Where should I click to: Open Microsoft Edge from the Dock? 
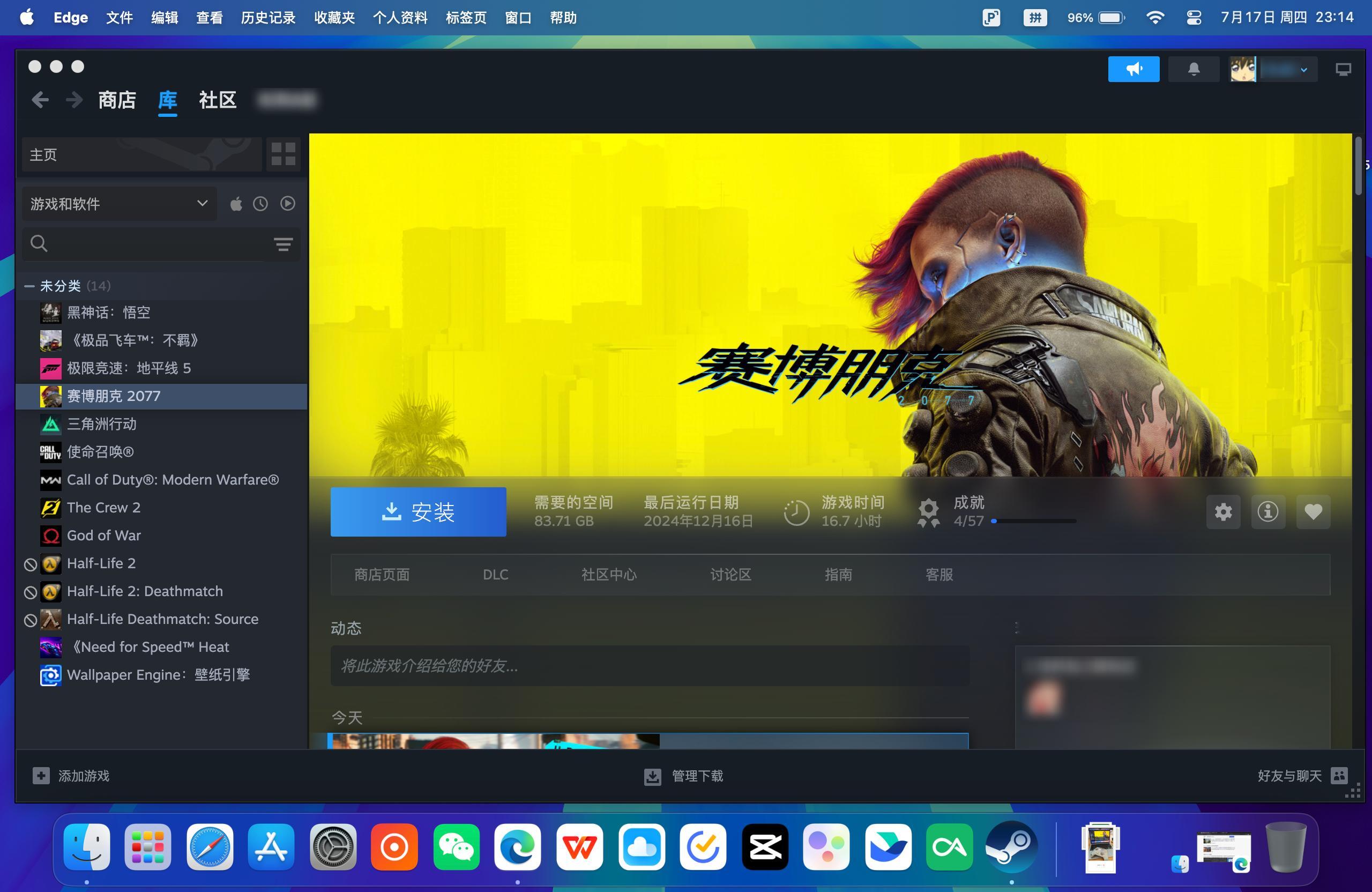pyautogui.click(x=517, y=846)
